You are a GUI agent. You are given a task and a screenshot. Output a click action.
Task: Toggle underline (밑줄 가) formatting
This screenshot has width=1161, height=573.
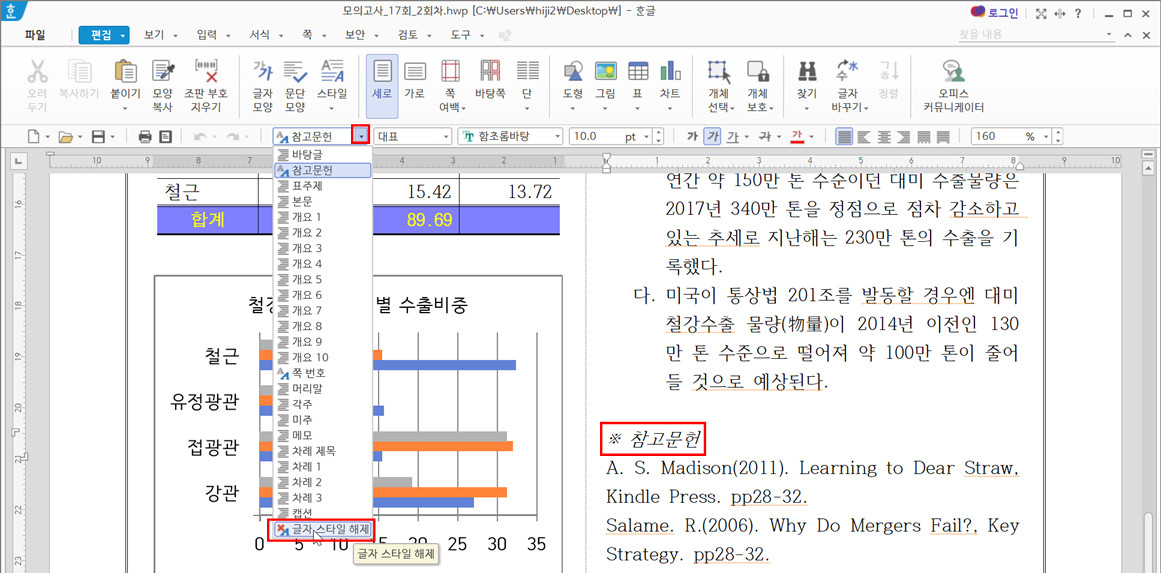coord(732,136)
